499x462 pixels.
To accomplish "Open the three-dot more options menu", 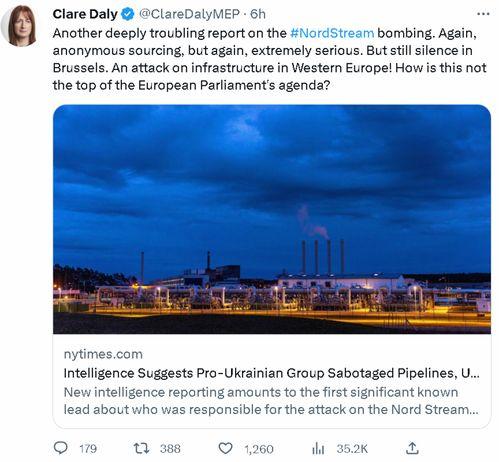I will click(x=483, y=14).
